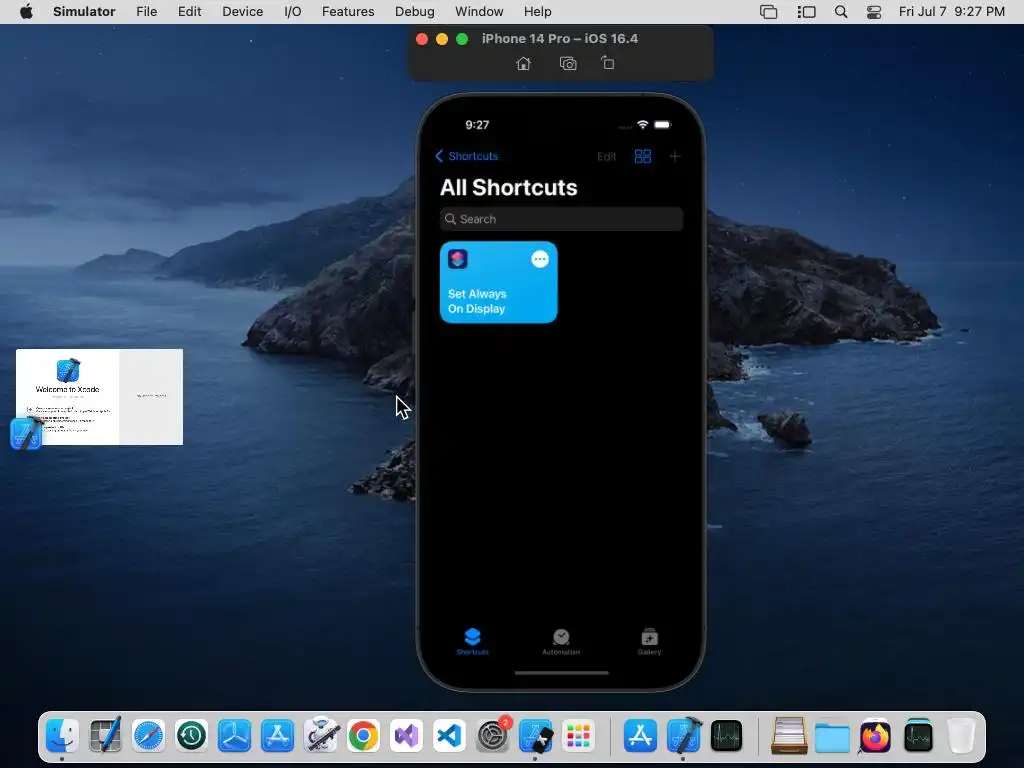1024x768 pixels.
Task: Tap the Edit button in All Shortcuts
Action: tap(606, 157)
